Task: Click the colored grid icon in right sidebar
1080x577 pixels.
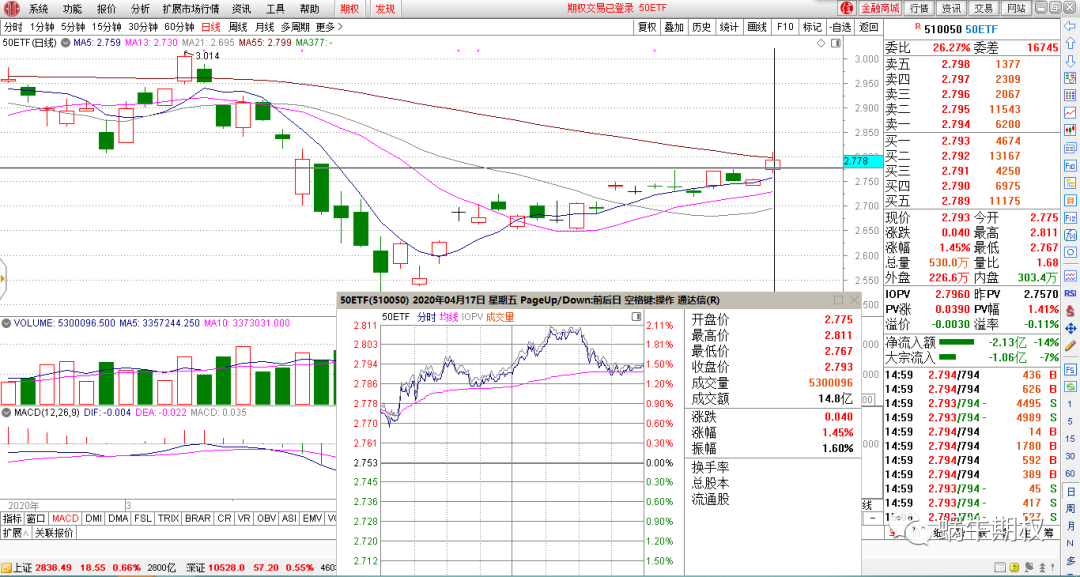Action: pos(1070,95)
